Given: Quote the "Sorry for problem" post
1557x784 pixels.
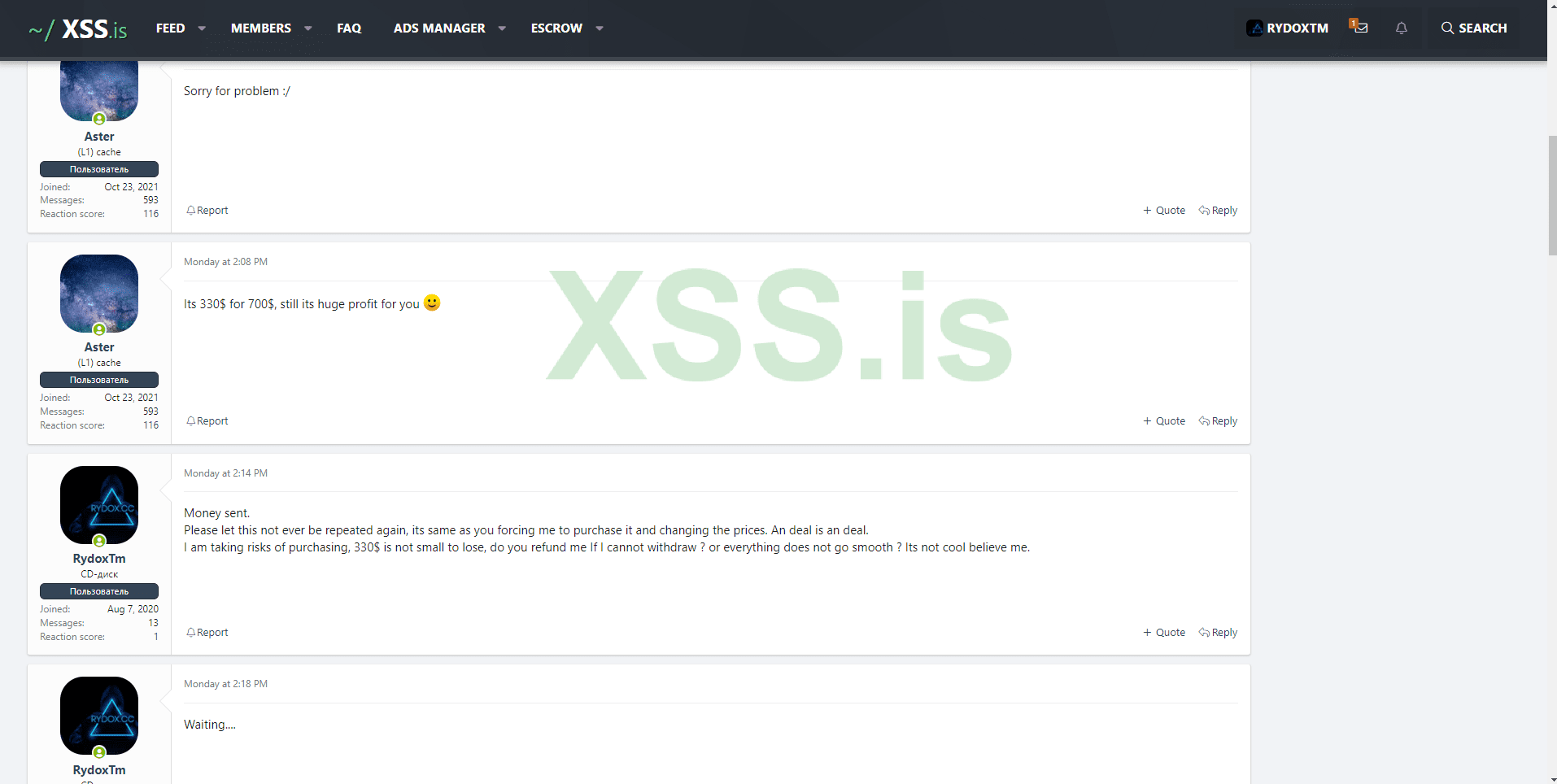Looking at the screenshot, I should click(x=1164, y=211).
